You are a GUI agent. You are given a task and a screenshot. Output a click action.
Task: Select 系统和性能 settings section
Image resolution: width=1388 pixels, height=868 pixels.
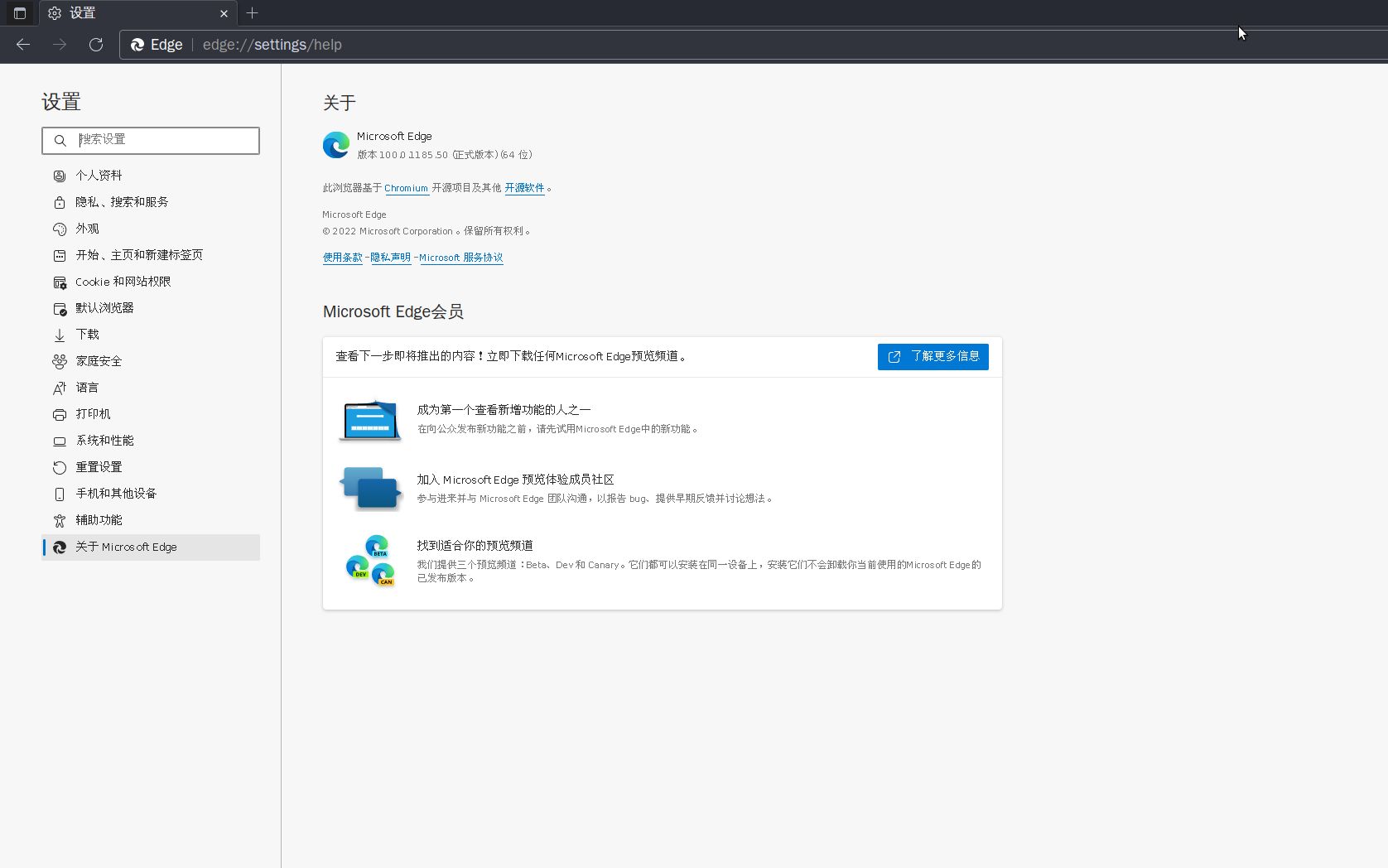click(104, 440)
